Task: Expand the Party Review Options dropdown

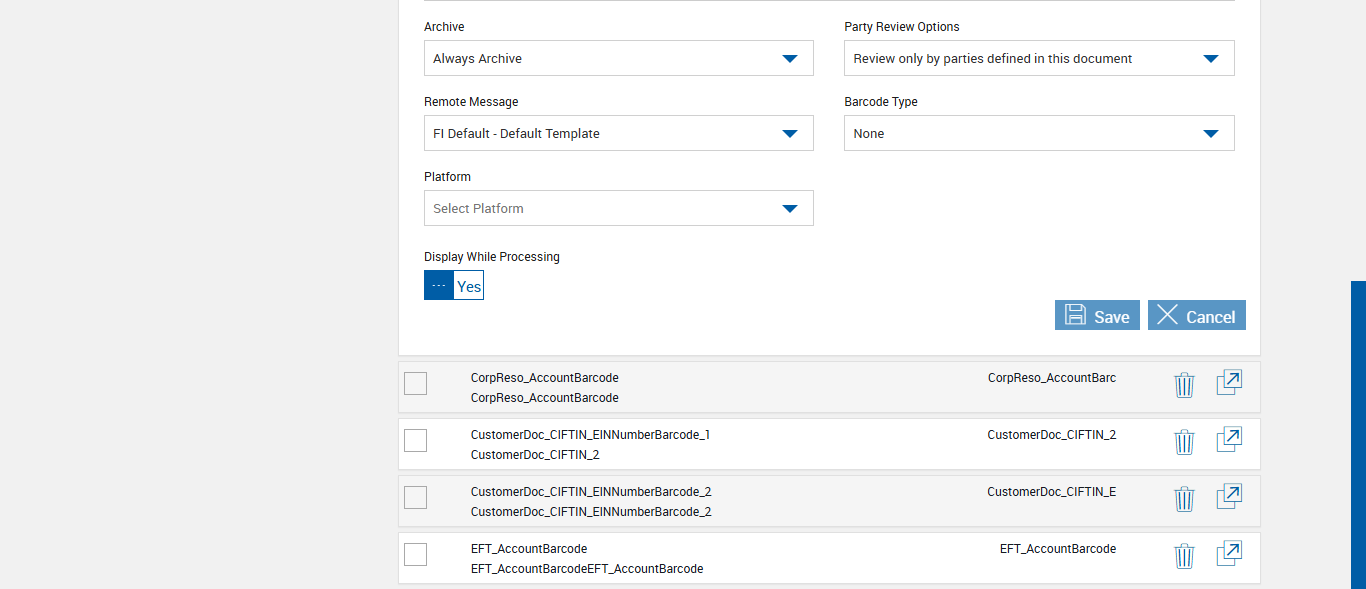Action: click(1039, 58)
